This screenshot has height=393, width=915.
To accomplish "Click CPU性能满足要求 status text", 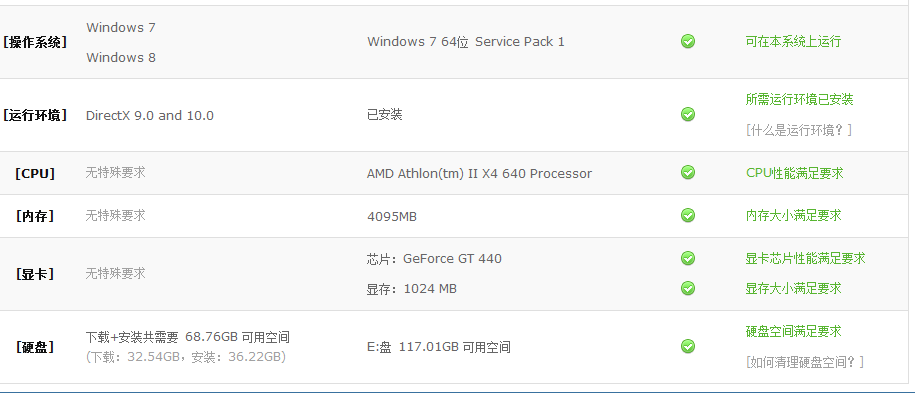I will point(794,173).
